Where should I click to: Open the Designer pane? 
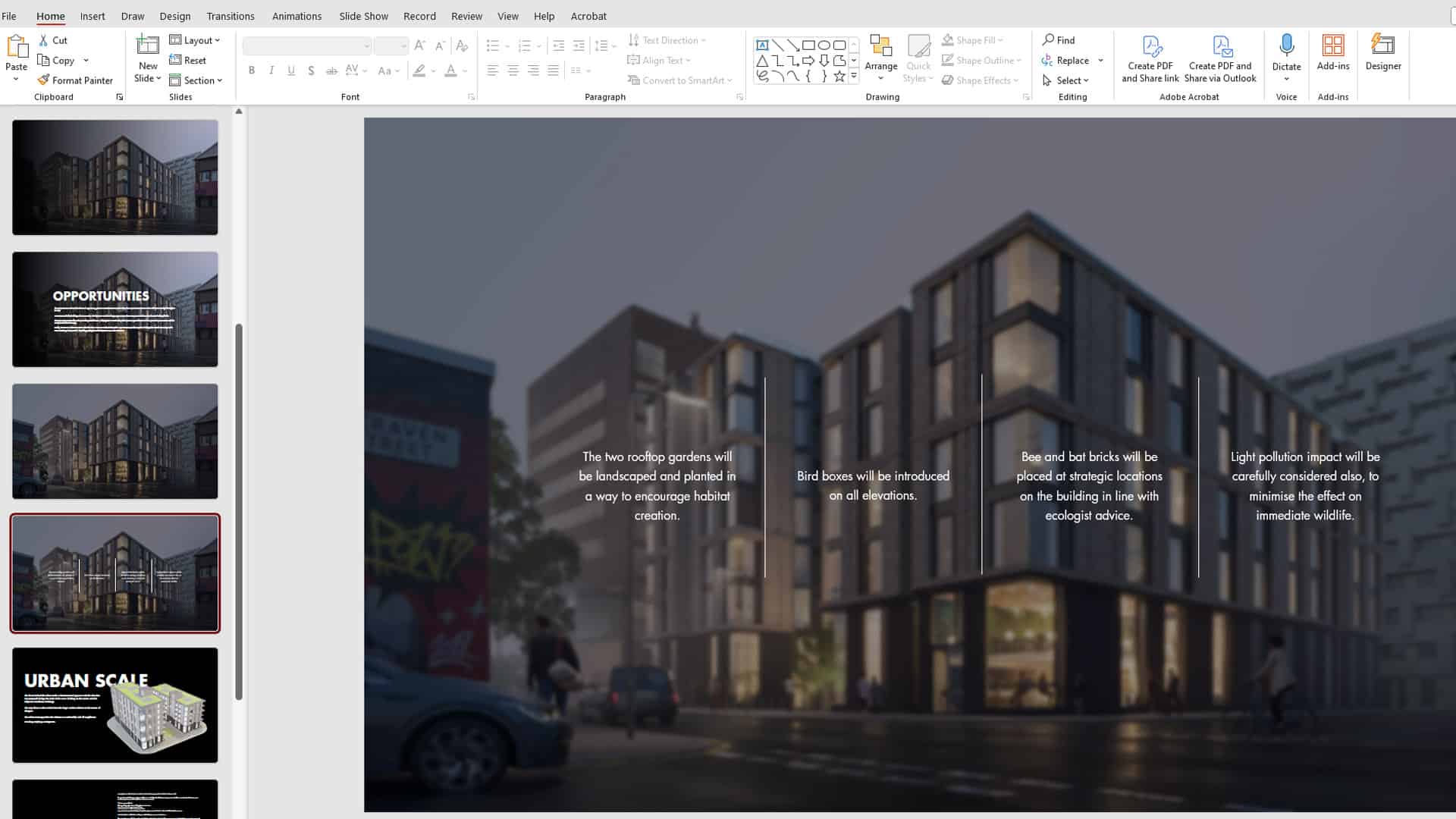1382,53
